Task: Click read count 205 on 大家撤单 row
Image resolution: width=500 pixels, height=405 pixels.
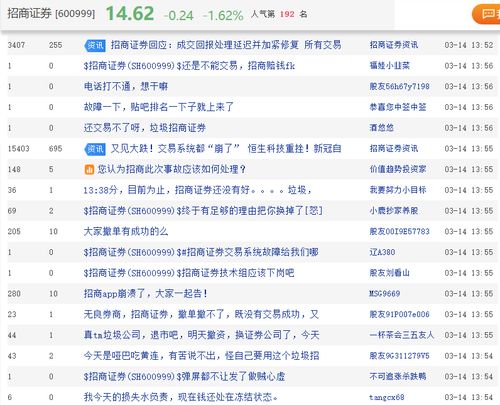Action: (x=14, y=231)
